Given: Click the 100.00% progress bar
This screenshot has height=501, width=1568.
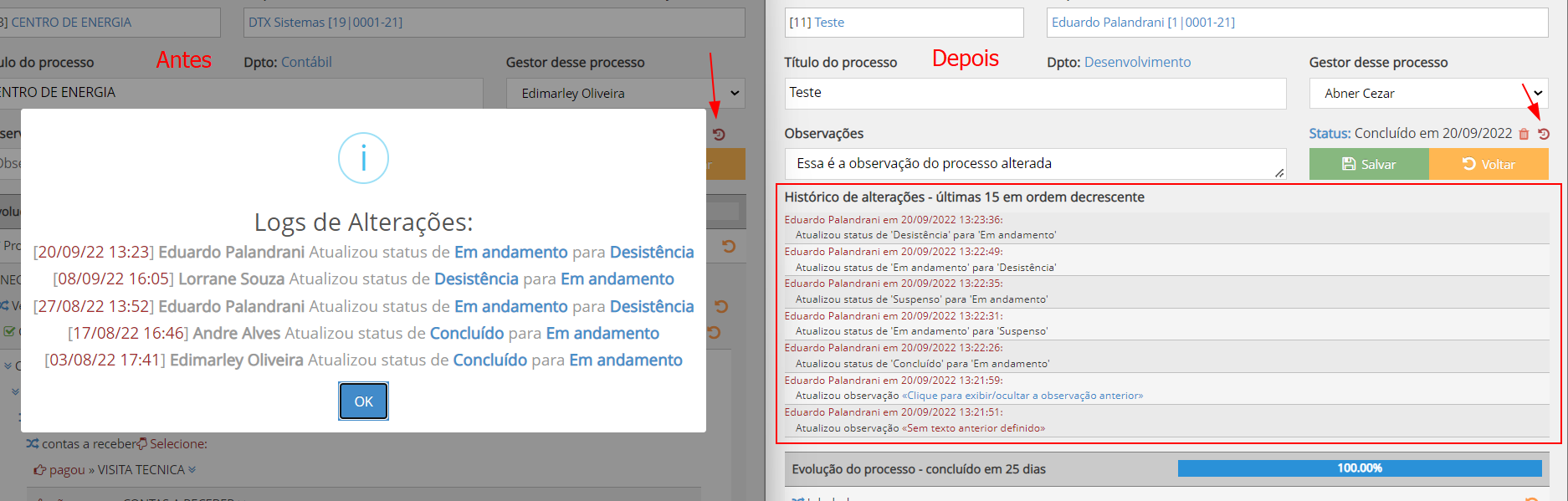Looking at the screenshot, I should (1359, 468).
